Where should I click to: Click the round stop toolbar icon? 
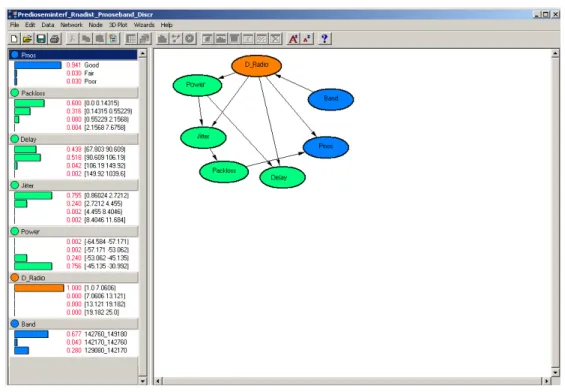pos(190,39)
